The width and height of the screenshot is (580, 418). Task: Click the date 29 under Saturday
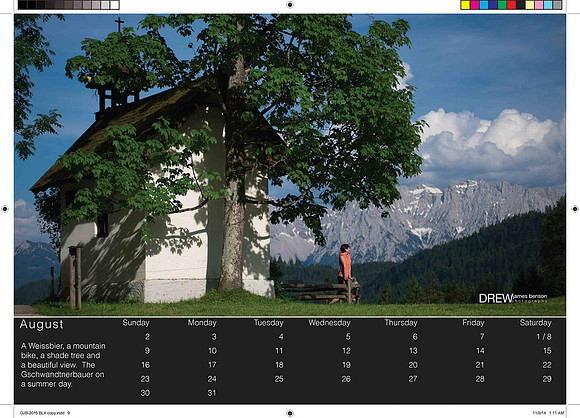point(547,379)
